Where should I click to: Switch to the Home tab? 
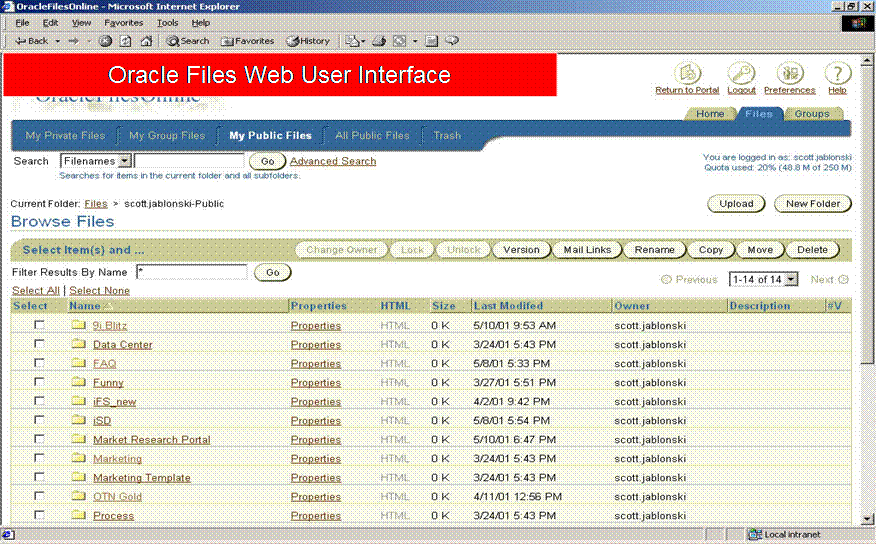pyautogui.click(x=710, y=113)
